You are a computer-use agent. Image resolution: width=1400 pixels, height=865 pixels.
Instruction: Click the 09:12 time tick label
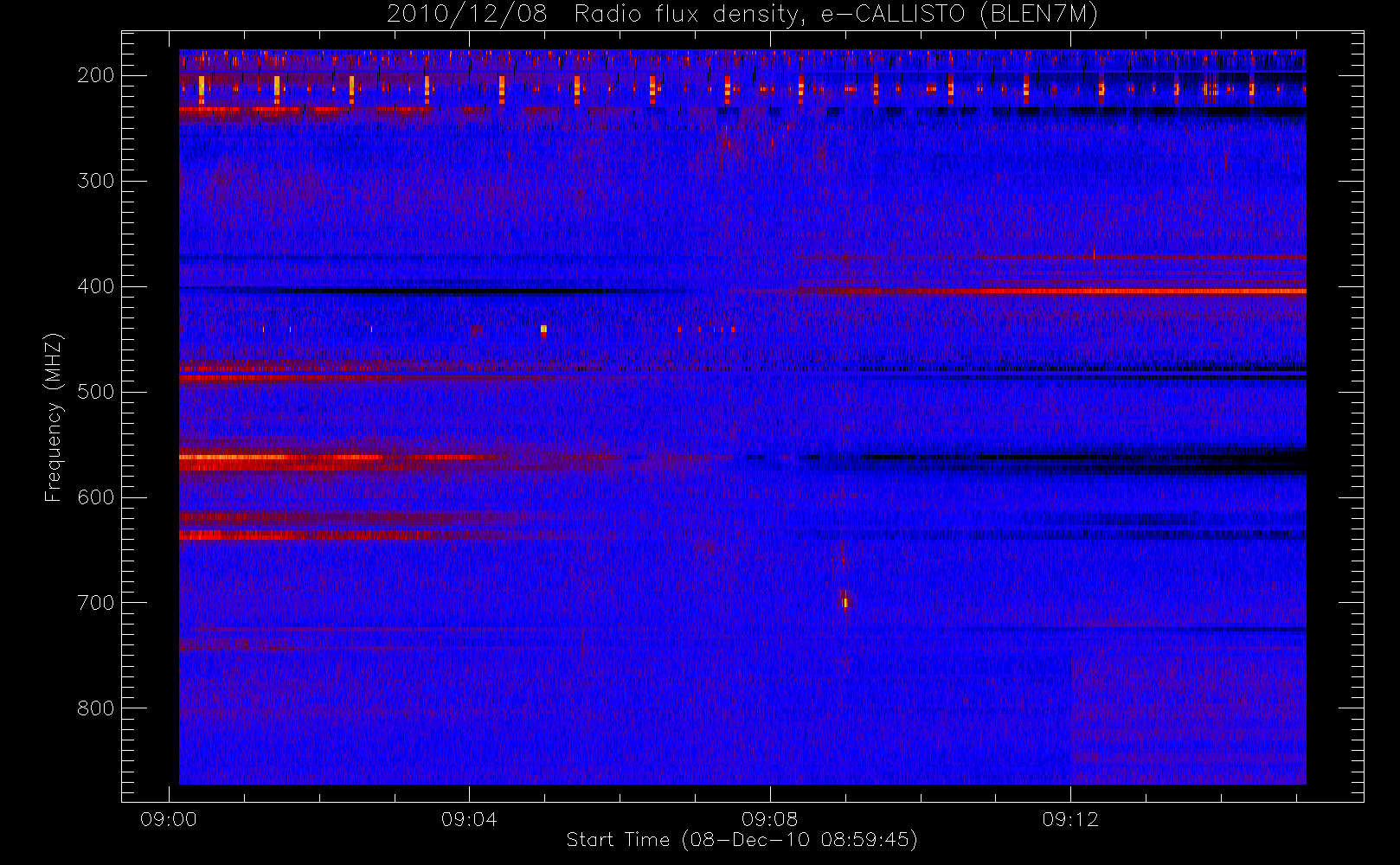point(1070,819)
